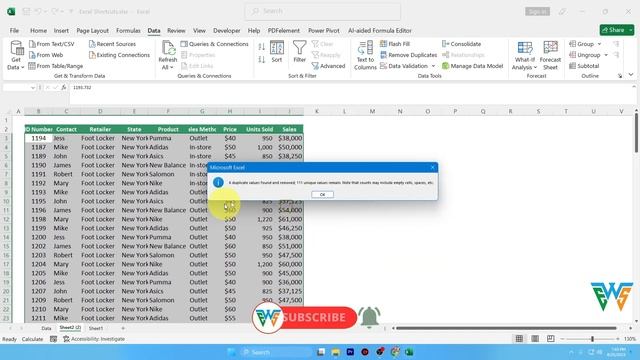The height and width of the screenshot is (360, 640).
Task: Adjust the zoom slider handle
Action: tap(592, 339)
